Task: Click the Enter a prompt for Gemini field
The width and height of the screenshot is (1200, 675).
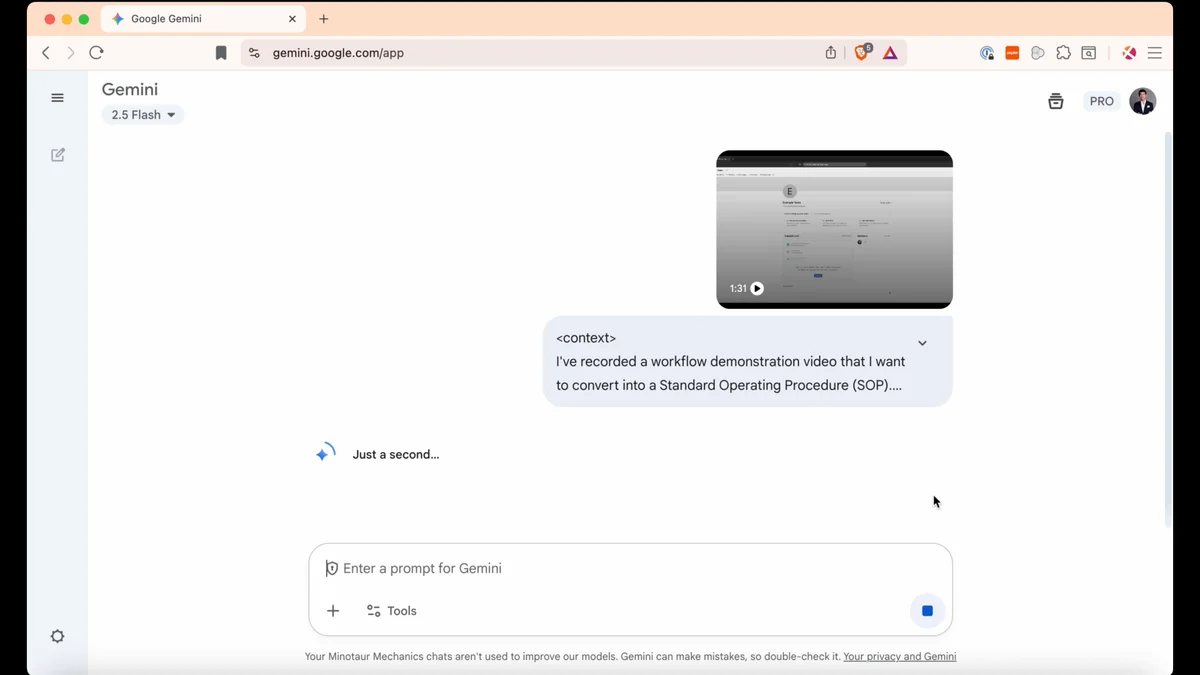Action: (630, 569)
